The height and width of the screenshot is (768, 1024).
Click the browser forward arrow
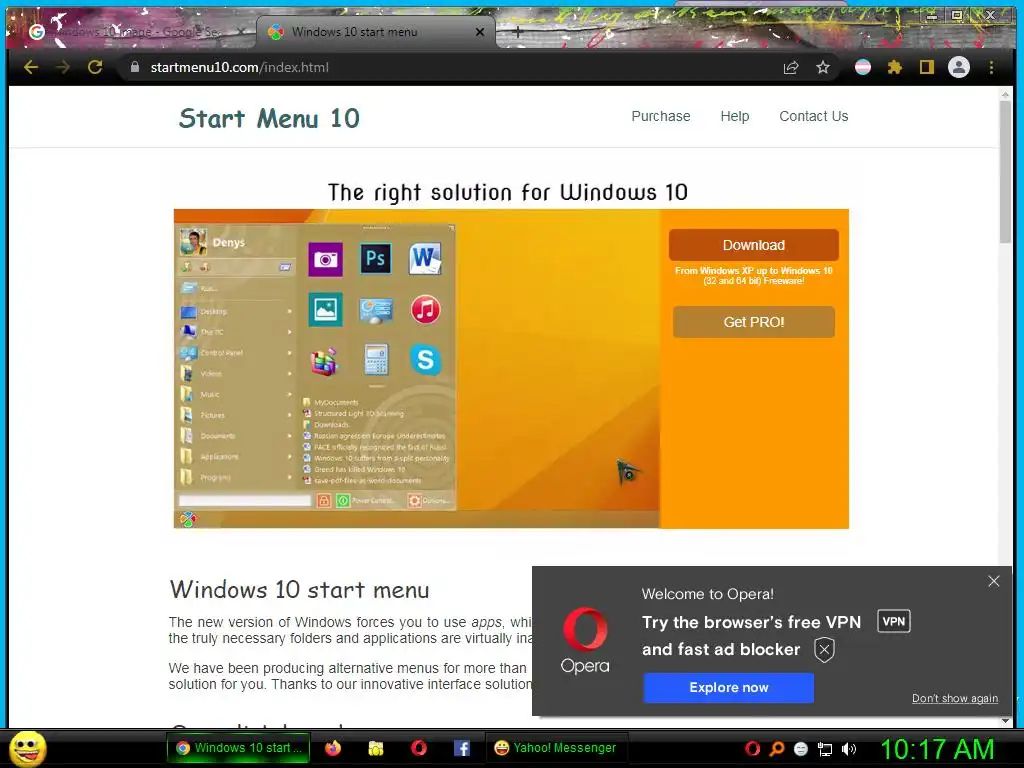[63, 67]
